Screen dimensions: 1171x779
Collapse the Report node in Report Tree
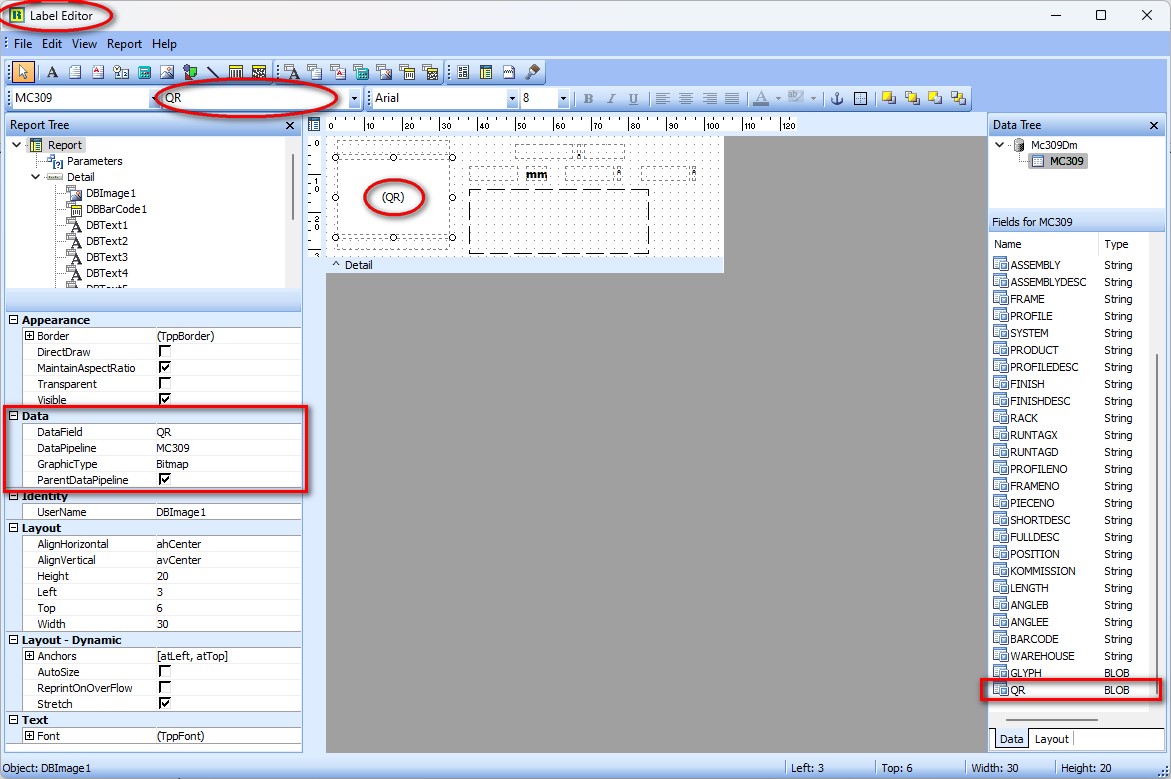tap(16, 145)
